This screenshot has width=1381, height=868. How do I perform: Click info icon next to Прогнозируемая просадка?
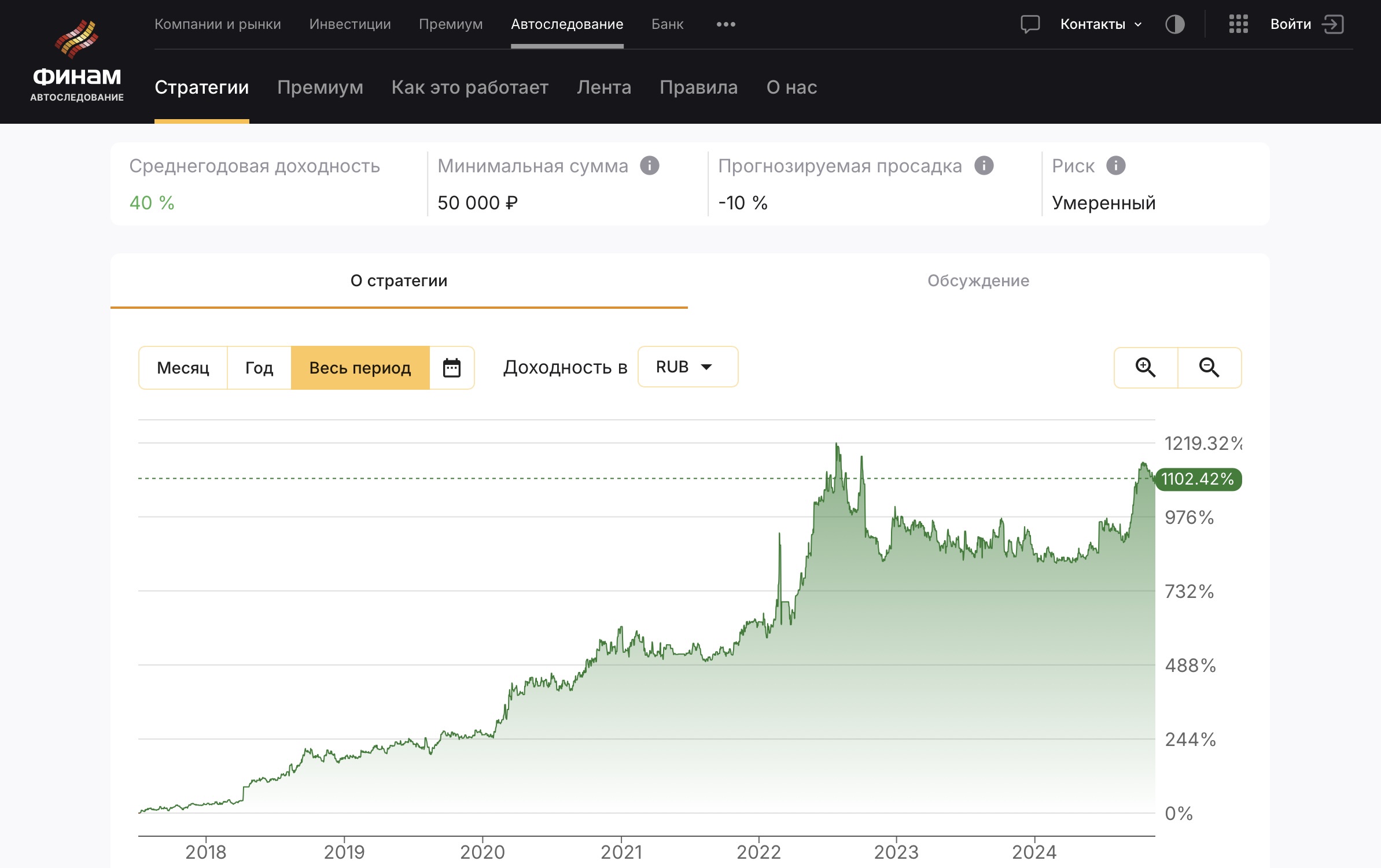click(984, 166)
